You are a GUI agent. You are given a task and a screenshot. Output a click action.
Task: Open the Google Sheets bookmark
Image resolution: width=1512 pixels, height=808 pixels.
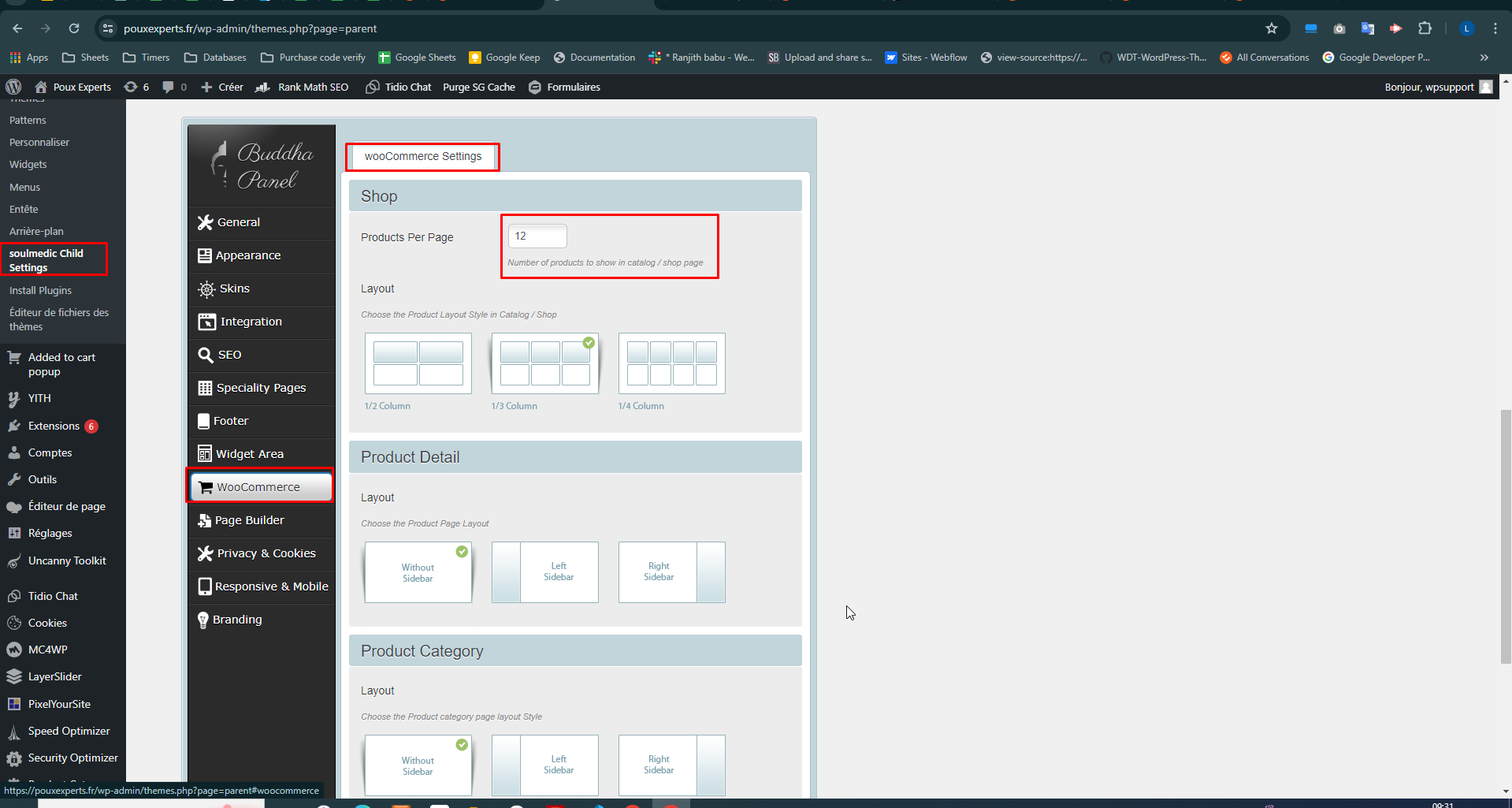418,58
